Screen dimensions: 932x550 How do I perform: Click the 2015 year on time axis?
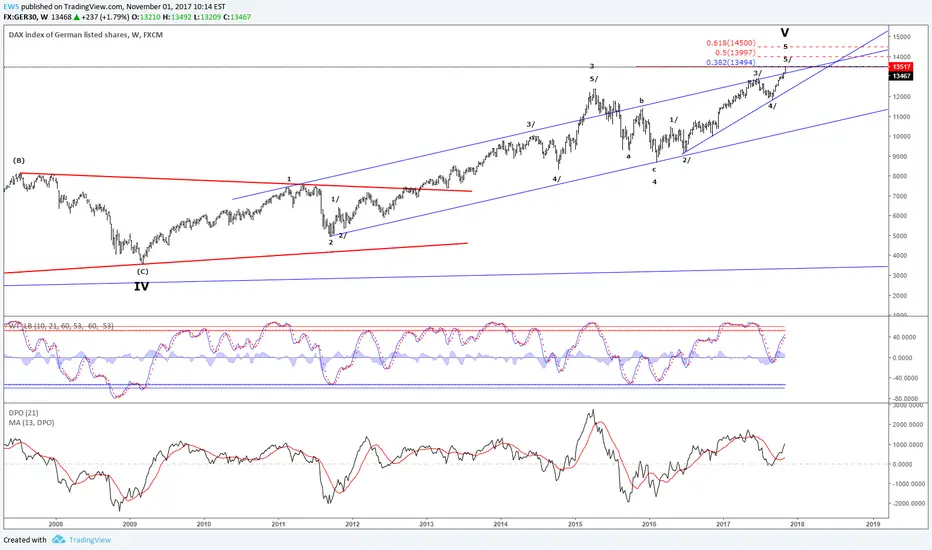click(575, 524)
